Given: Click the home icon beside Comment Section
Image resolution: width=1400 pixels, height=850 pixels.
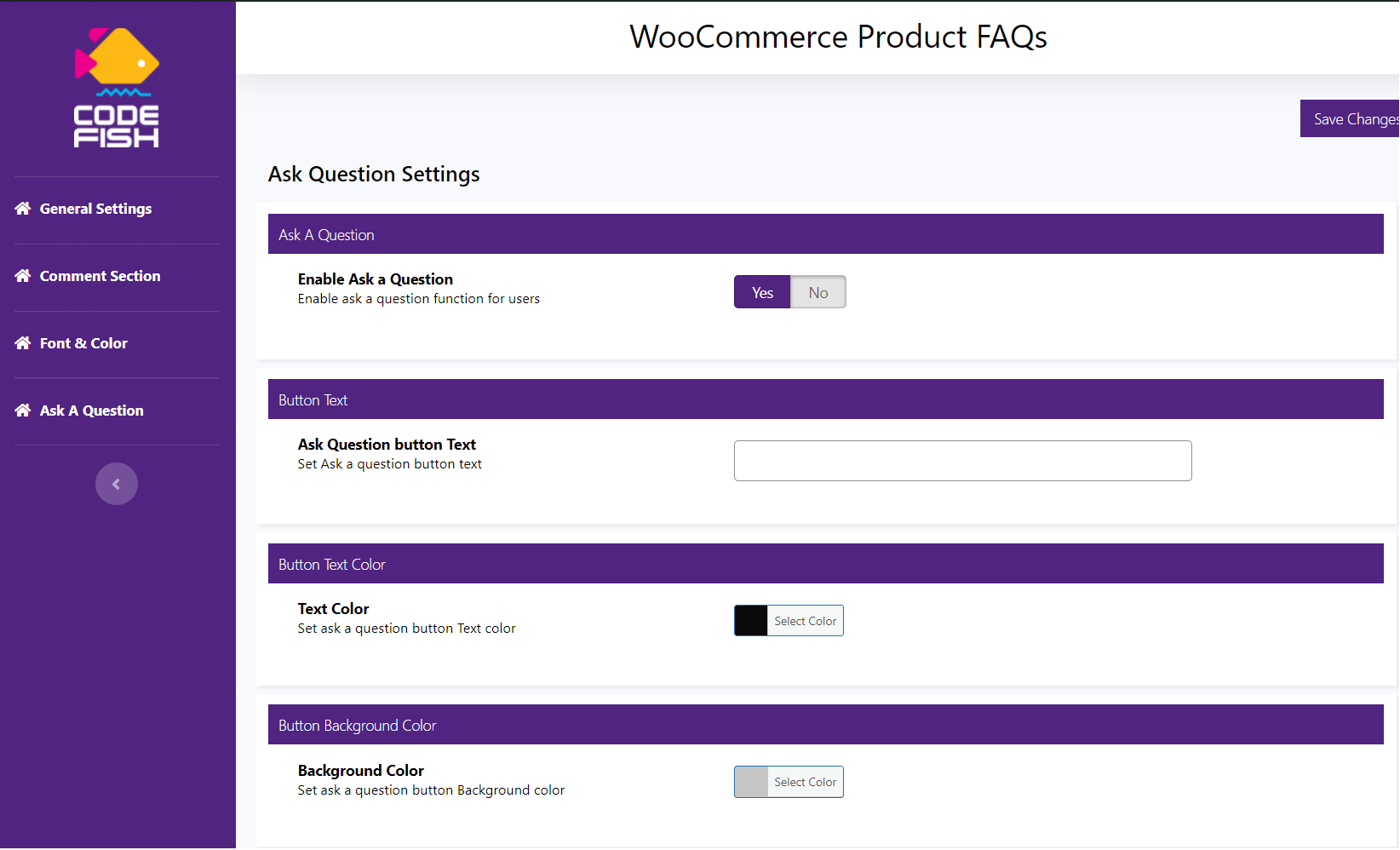Looking at the screenshot, I should point(23,276).
